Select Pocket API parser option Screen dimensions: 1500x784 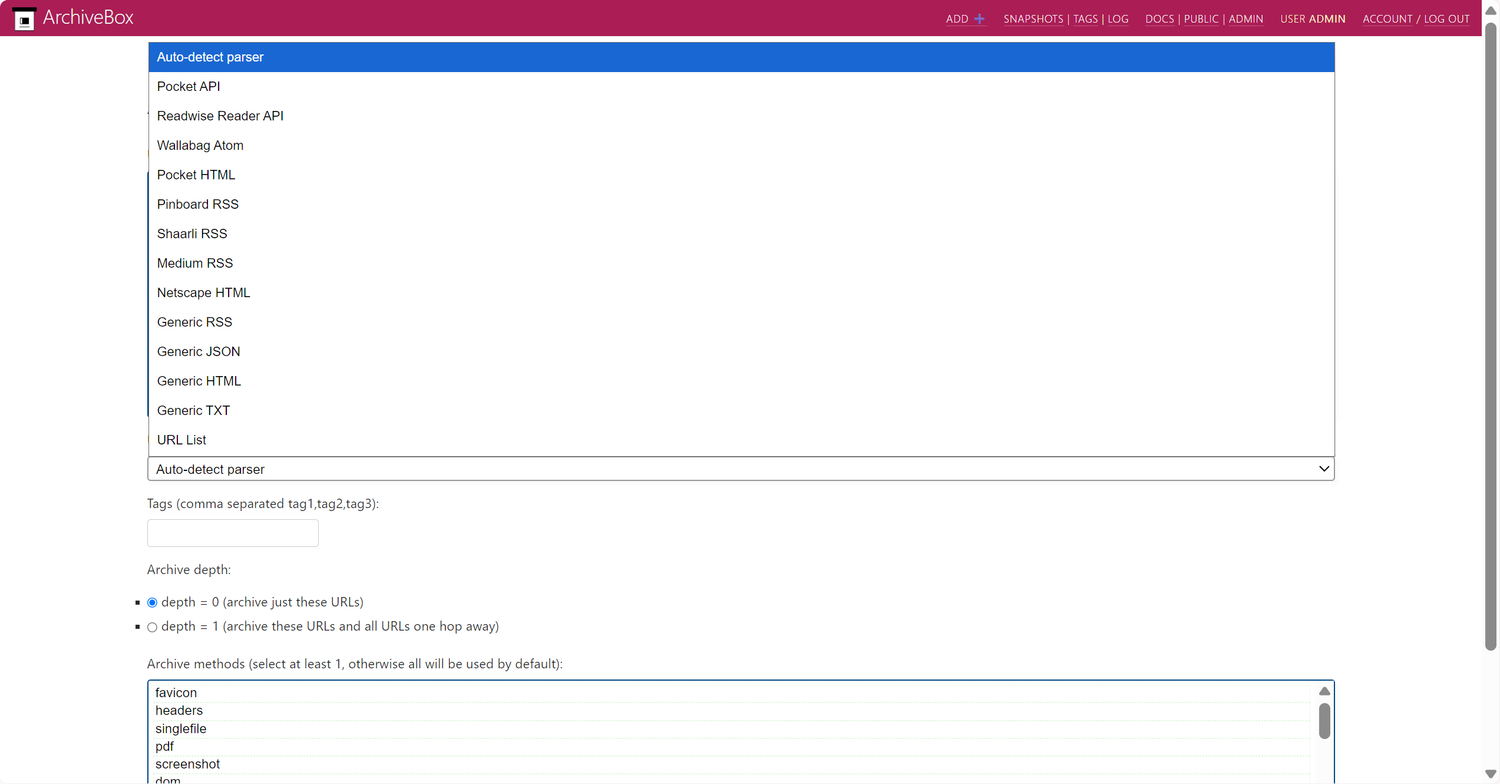(741, 87)
